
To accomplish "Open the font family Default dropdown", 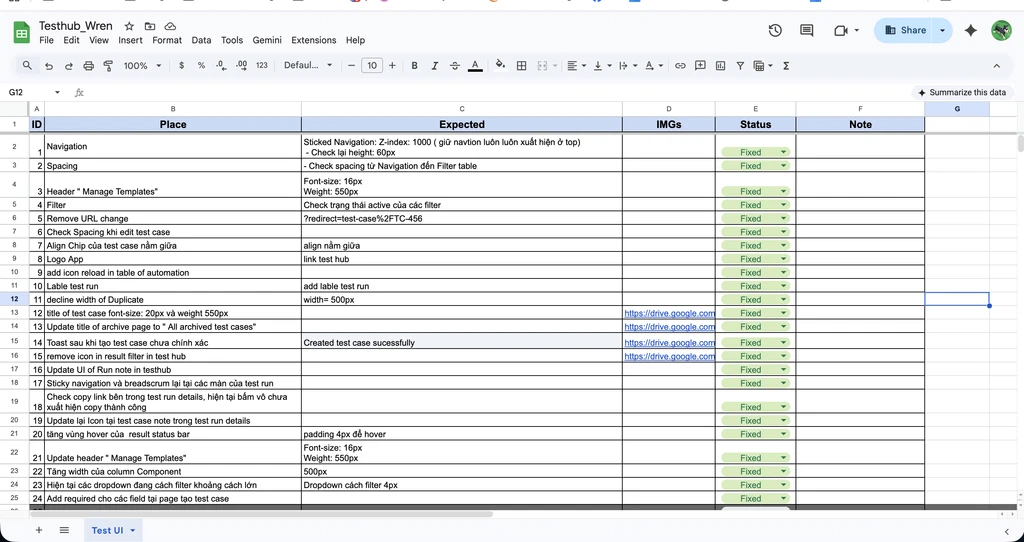I will (308, 66).
